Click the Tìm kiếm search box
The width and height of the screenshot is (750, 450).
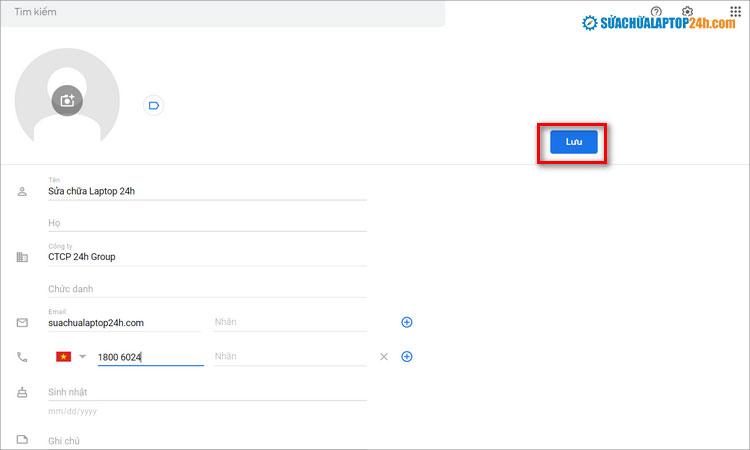point(223,13)
